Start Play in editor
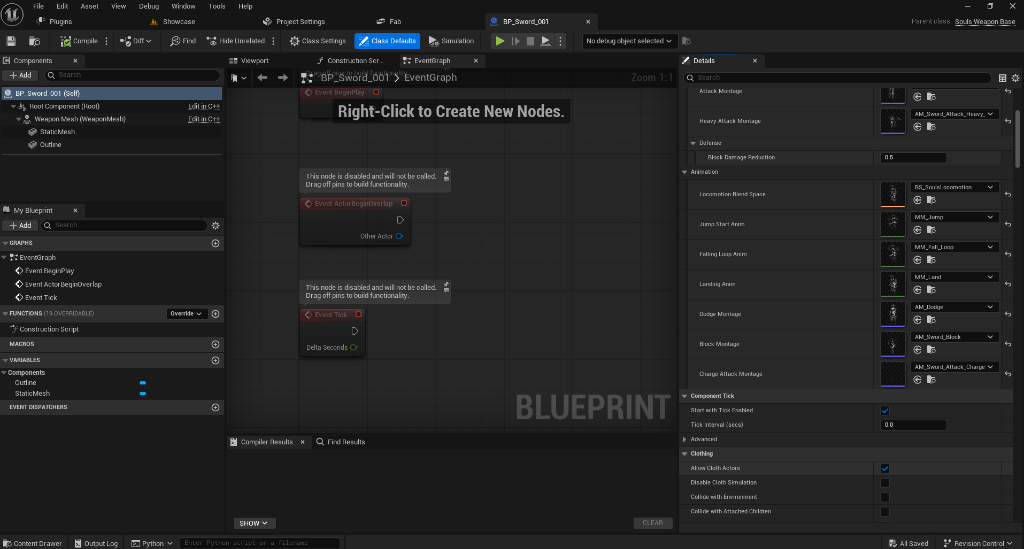The image size is (1024, 549). [500, 40]
